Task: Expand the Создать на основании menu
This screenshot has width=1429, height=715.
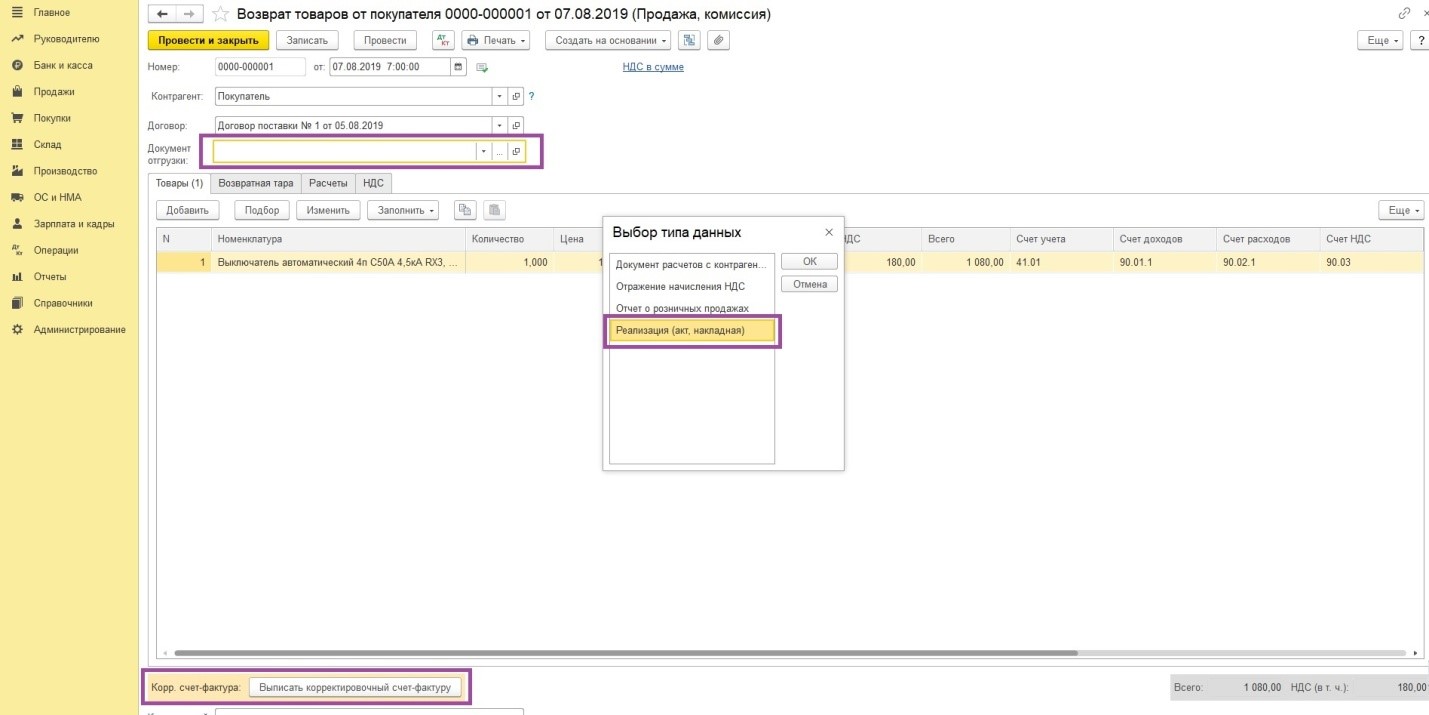Action: click(608, 40)
